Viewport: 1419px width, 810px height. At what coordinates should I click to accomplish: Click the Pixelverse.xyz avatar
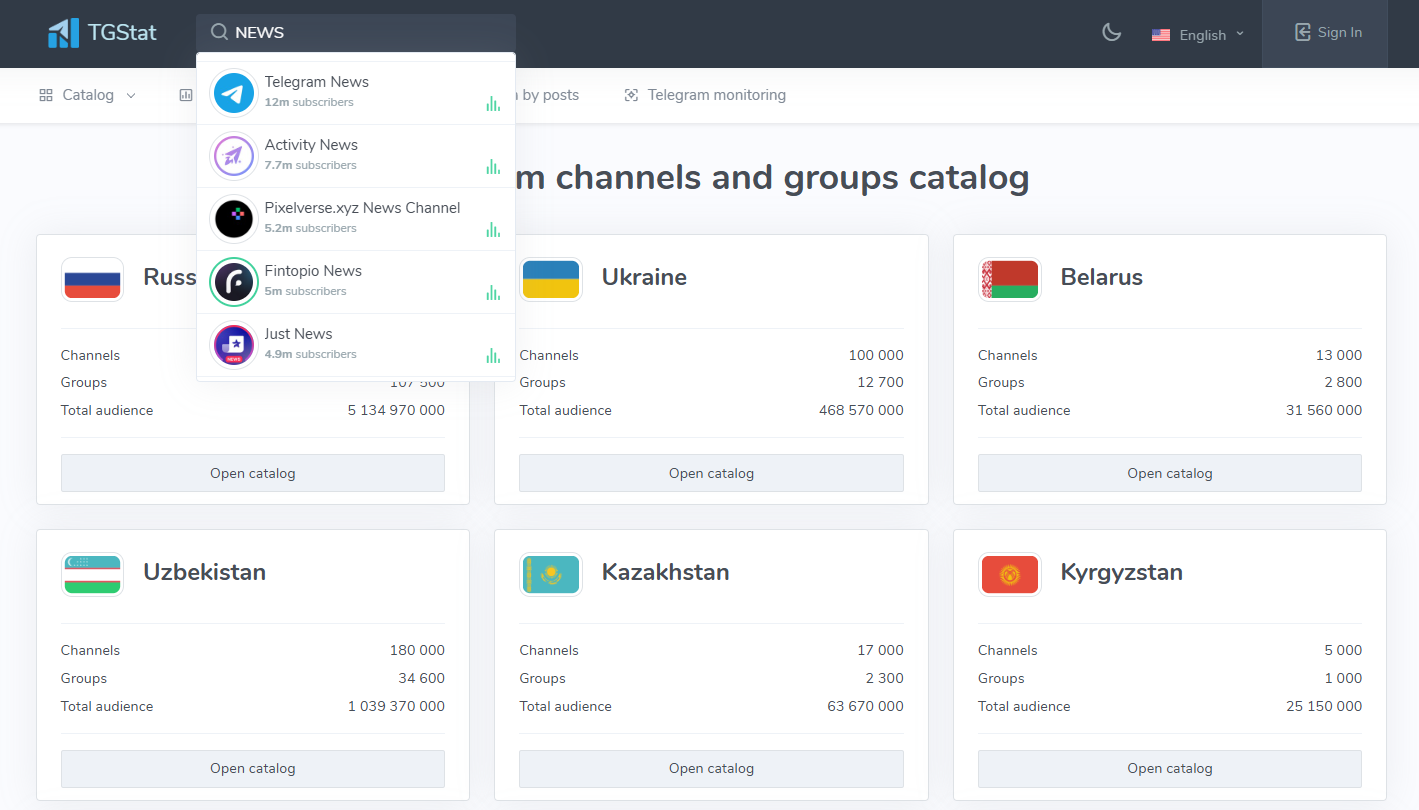[234, 219]
